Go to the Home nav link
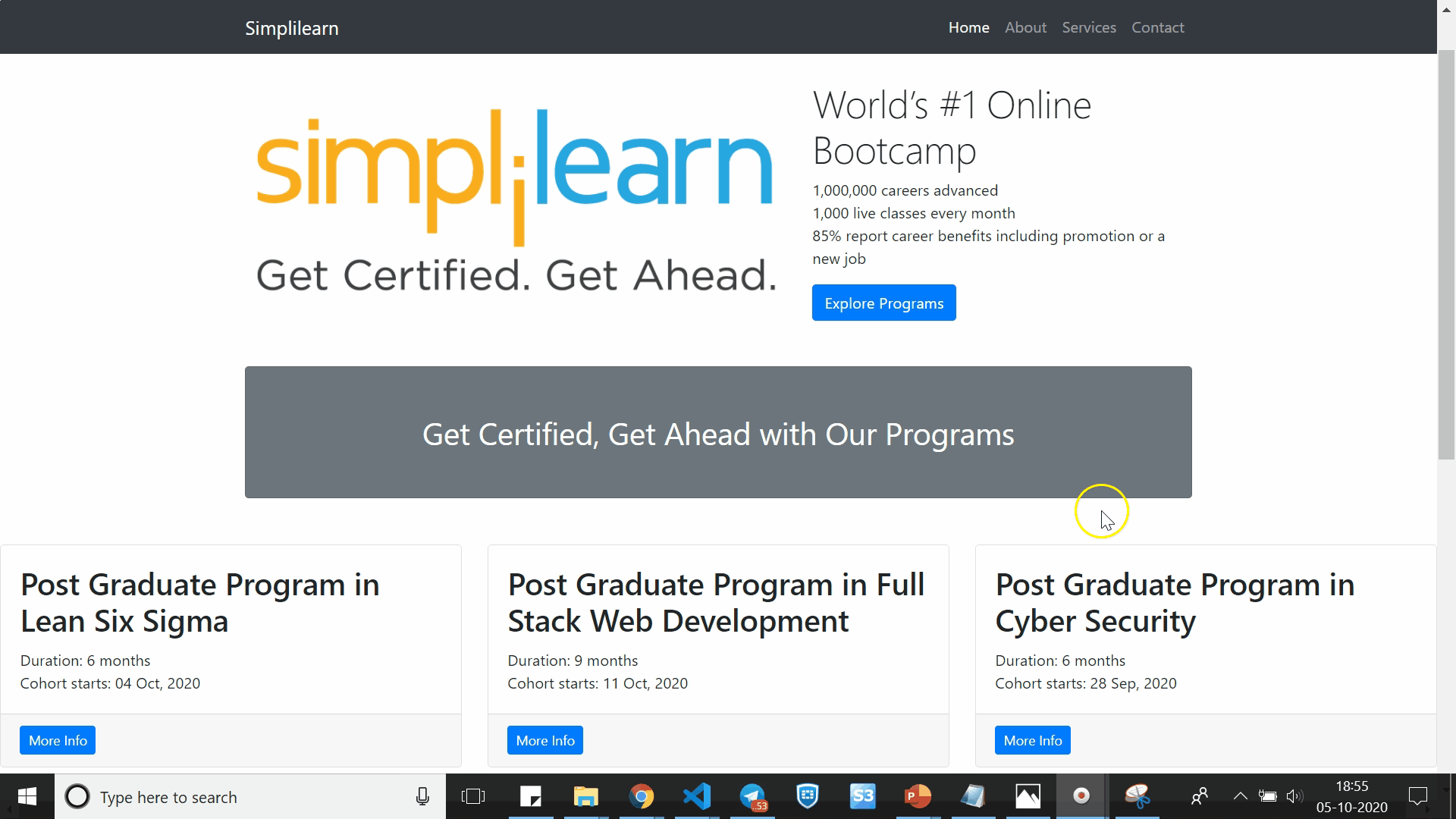1456x819 pixels. click(968, 27)
